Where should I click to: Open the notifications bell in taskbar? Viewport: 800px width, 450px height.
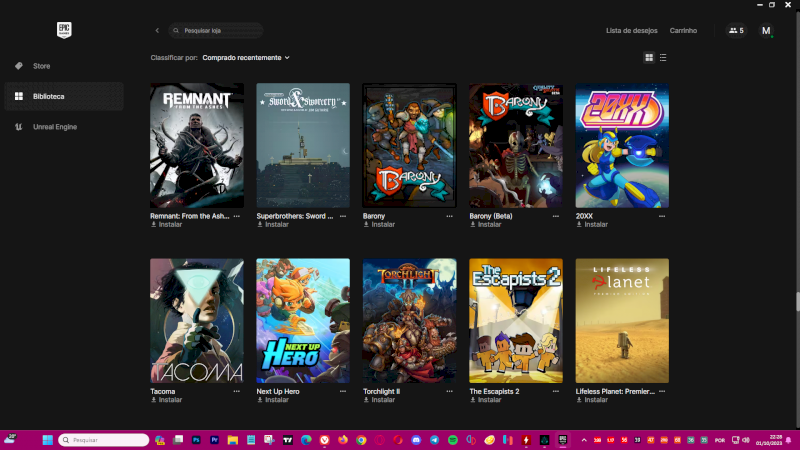pos(789,440)
